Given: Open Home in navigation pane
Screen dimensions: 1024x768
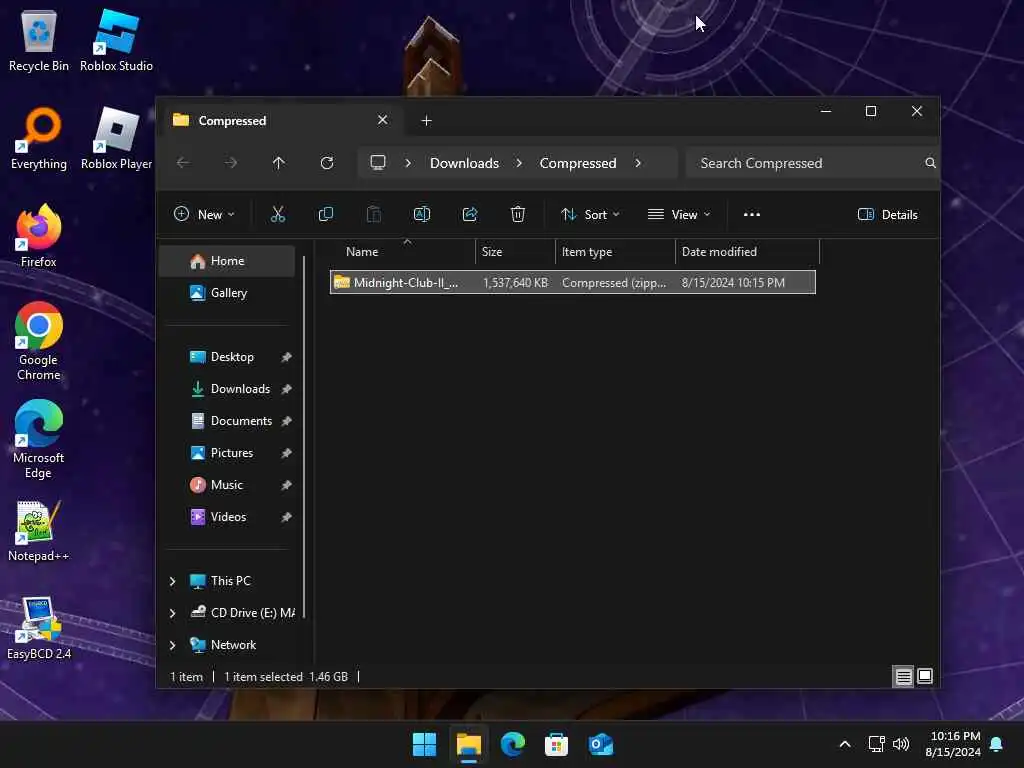Looking at the screenshot, I should 228,261.
